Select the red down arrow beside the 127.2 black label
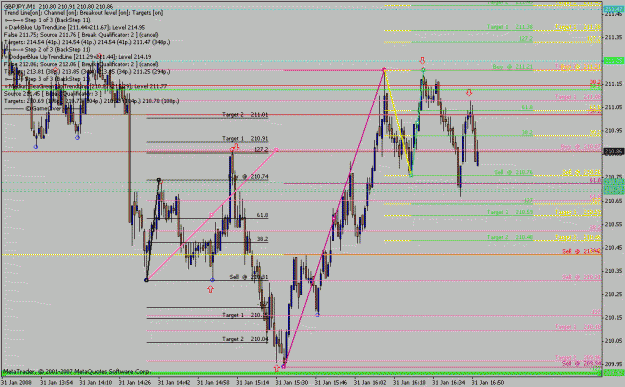 [x=236, y=147]
